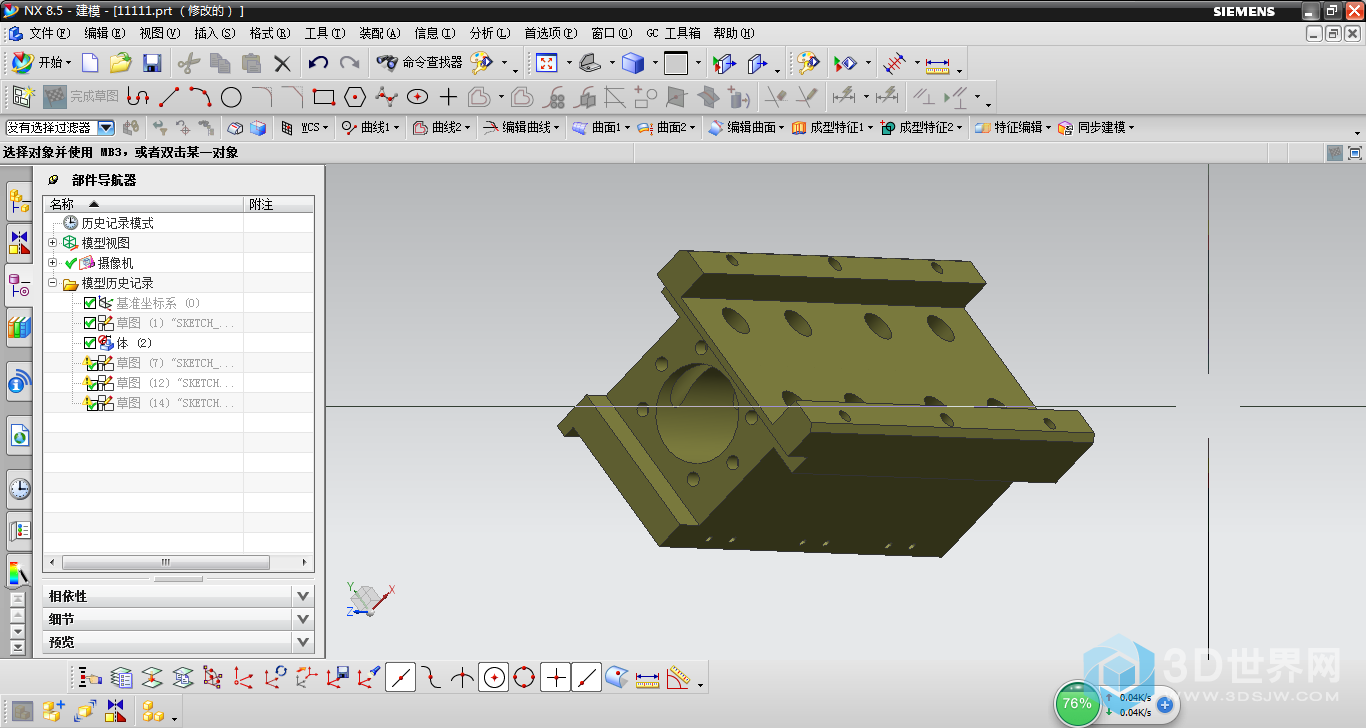Select the Studio Spline tool
Viewport: 1366px width, 728px height.
coord(386,97)
